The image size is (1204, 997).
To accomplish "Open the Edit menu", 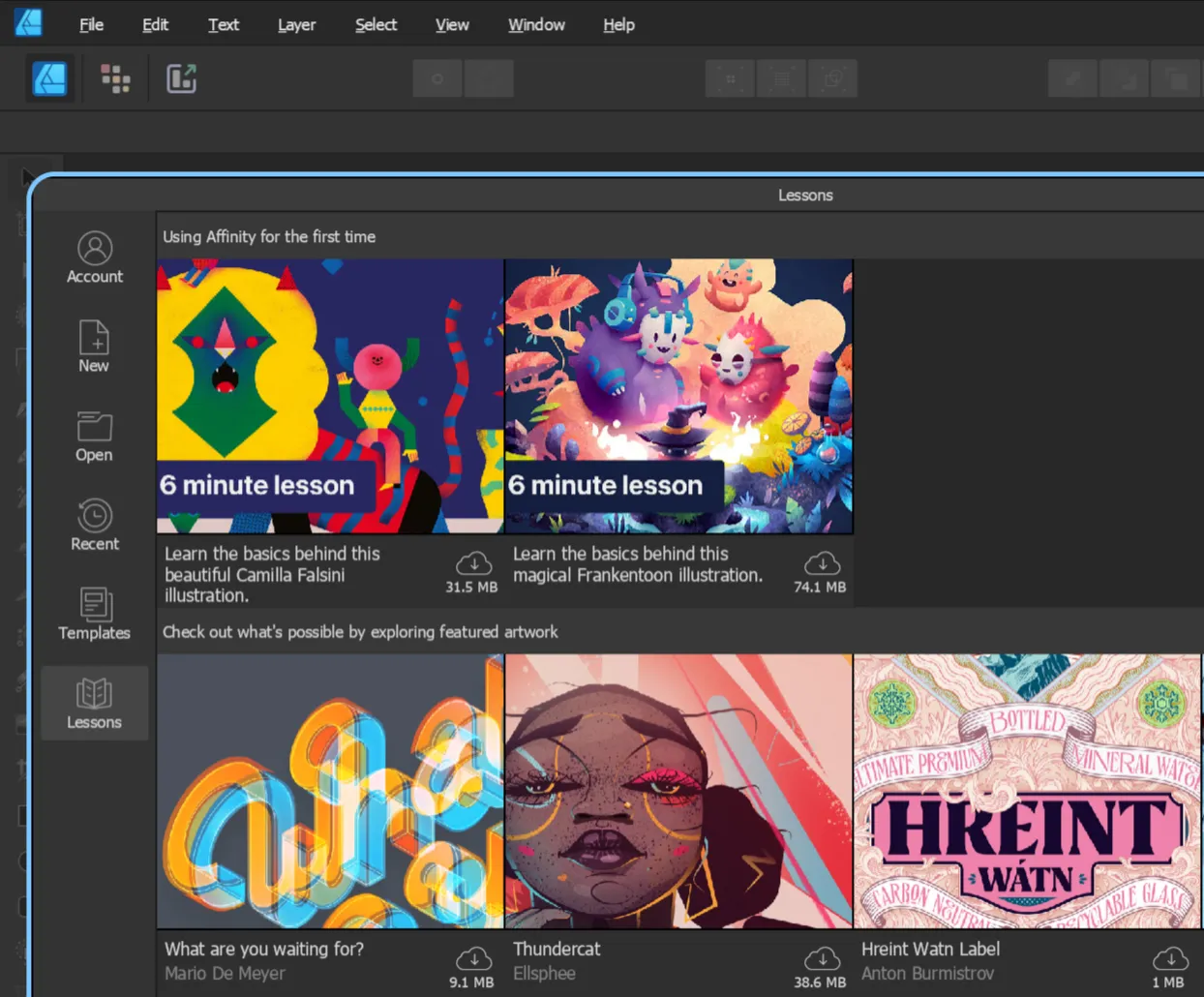I will click(155, 24).
